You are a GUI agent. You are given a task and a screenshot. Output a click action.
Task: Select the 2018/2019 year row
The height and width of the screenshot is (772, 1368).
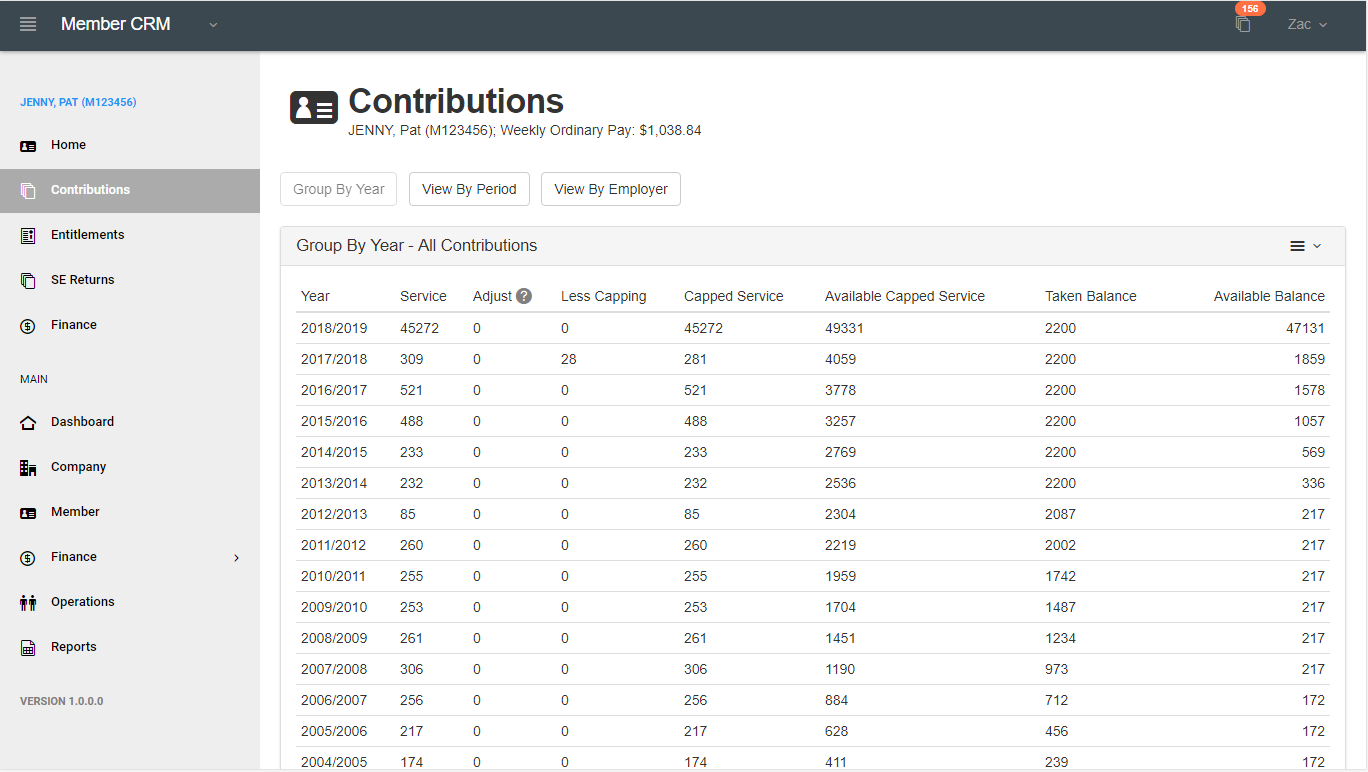pos(813,328)
